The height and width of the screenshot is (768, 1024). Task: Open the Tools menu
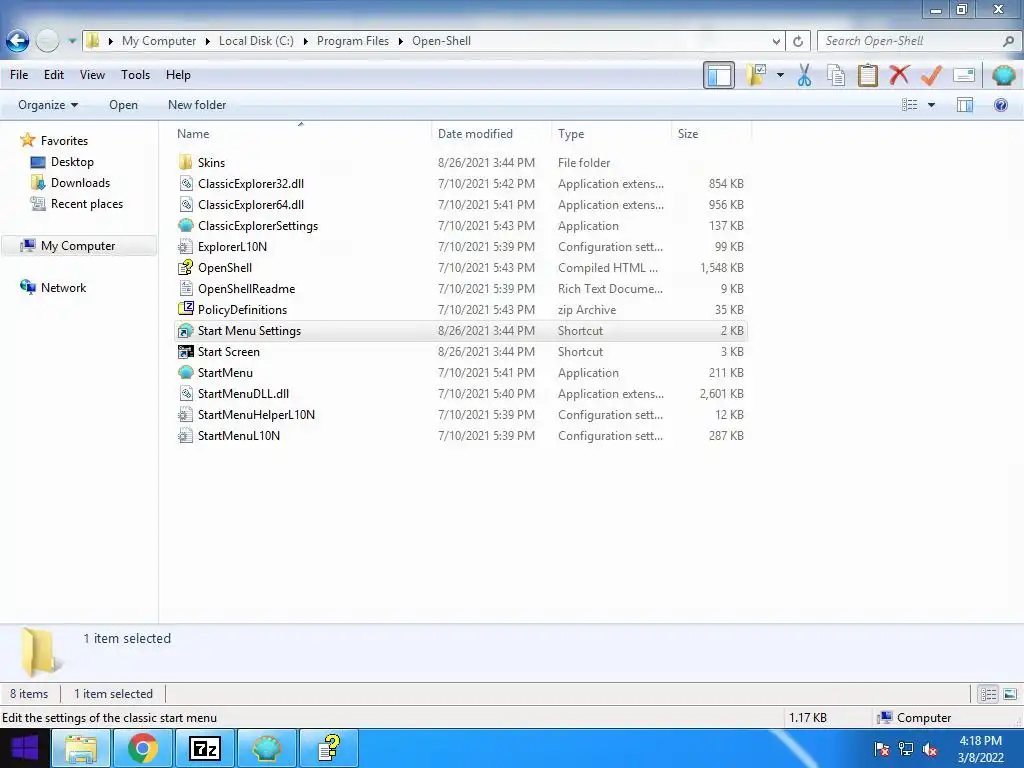(x=135, y=75)
